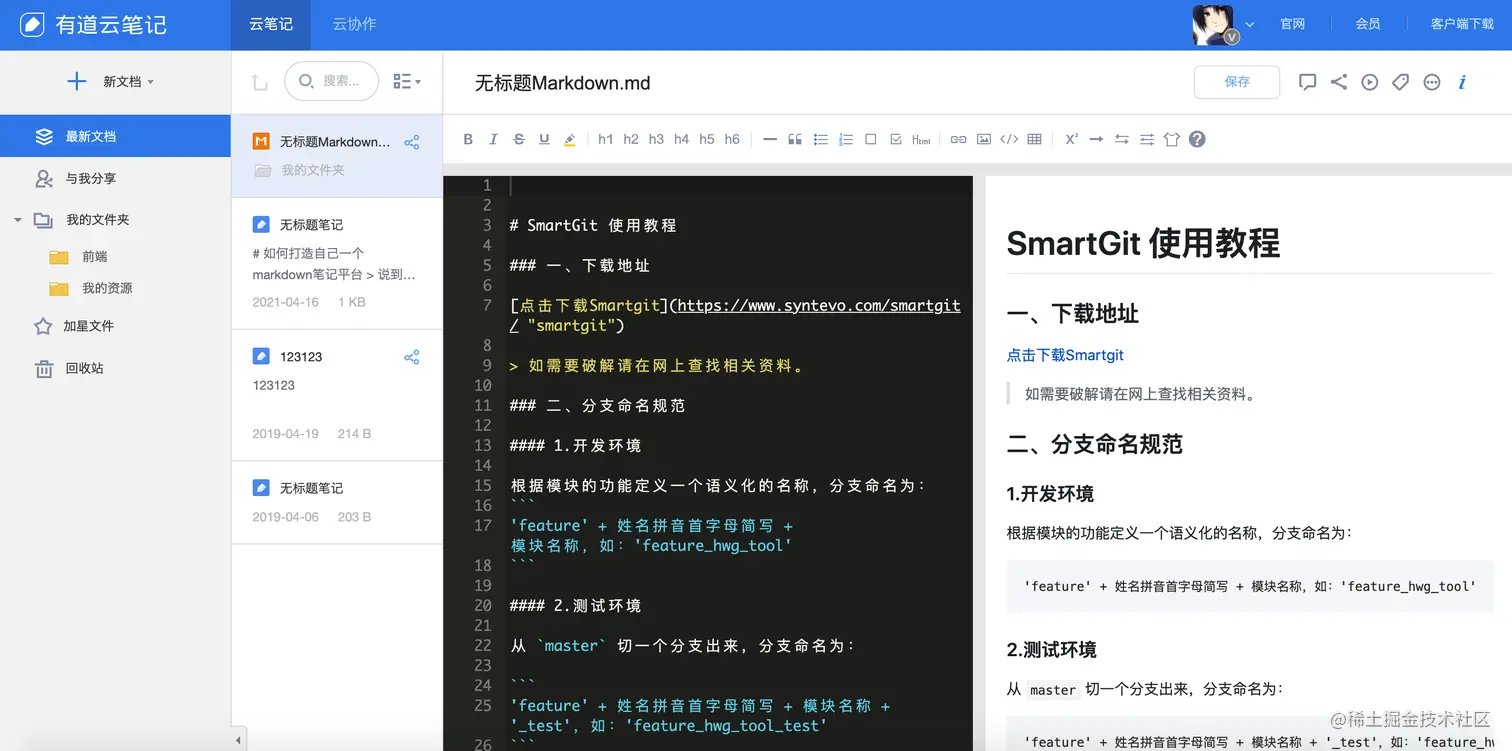Apply italic formatting

(493, 139)
